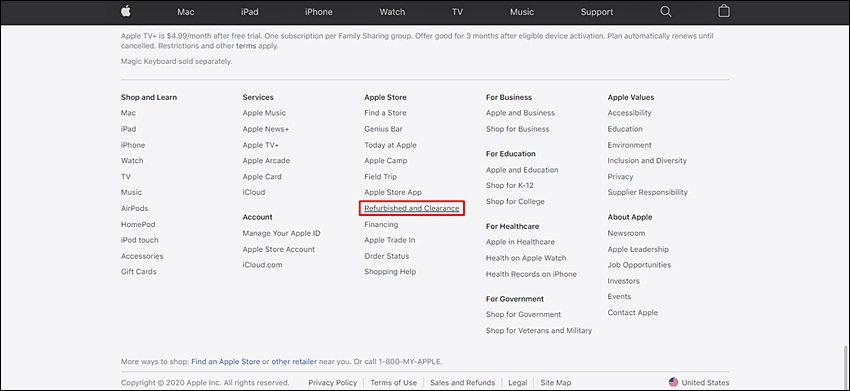
Task: Open Investors link
Action: click(623, 281)
